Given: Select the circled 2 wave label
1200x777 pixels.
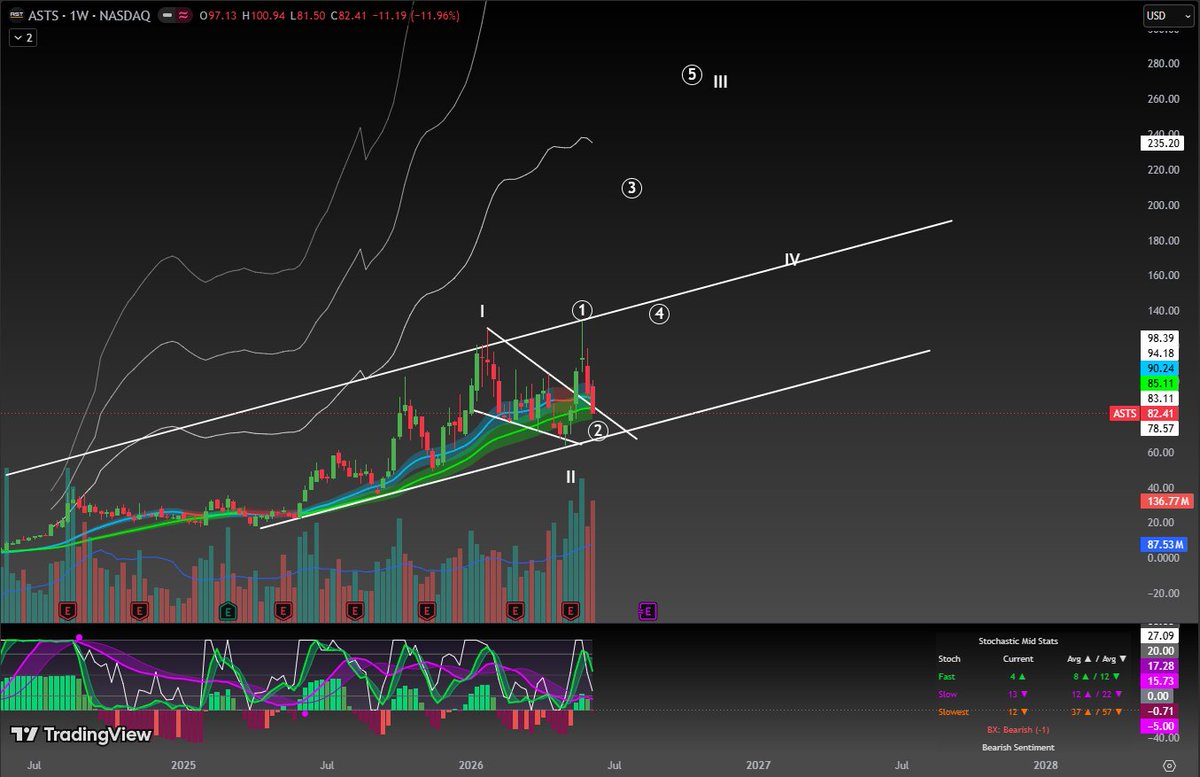Looking at the screenshot, I should point(597,431).
